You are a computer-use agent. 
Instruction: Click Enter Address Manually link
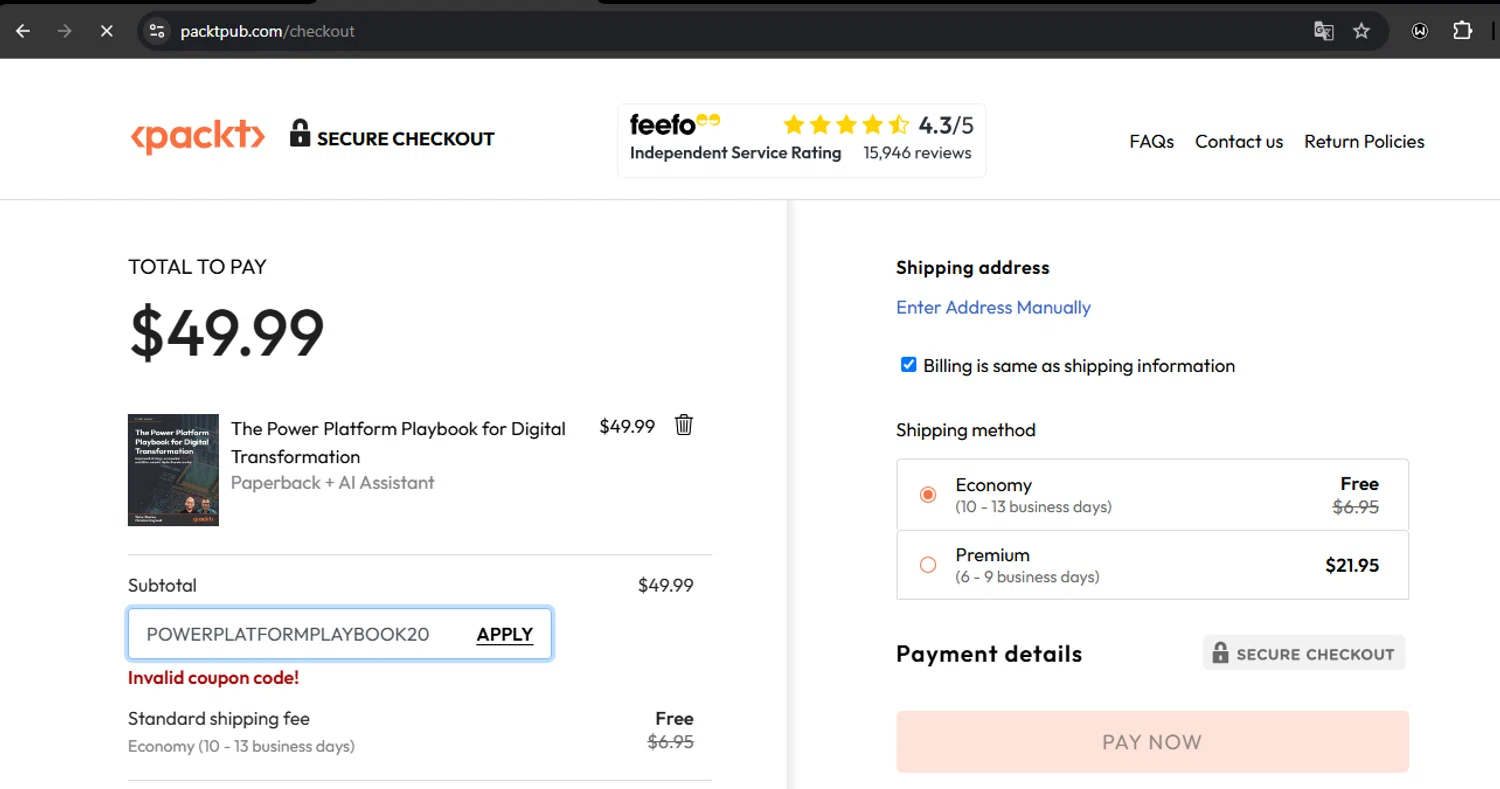coord(993,307)
